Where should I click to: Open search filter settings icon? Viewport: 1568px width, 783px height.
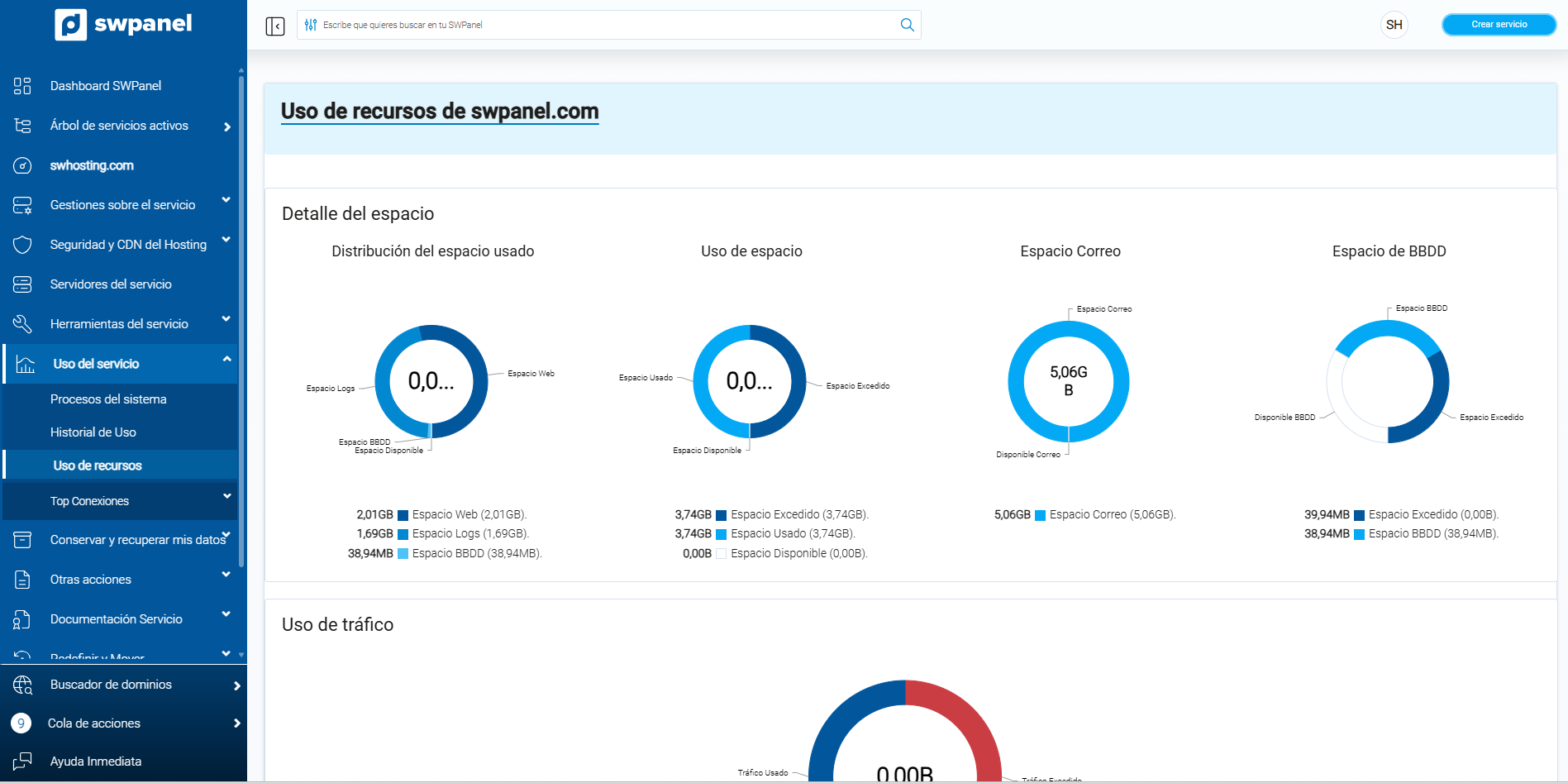click(x=311, y=25)
